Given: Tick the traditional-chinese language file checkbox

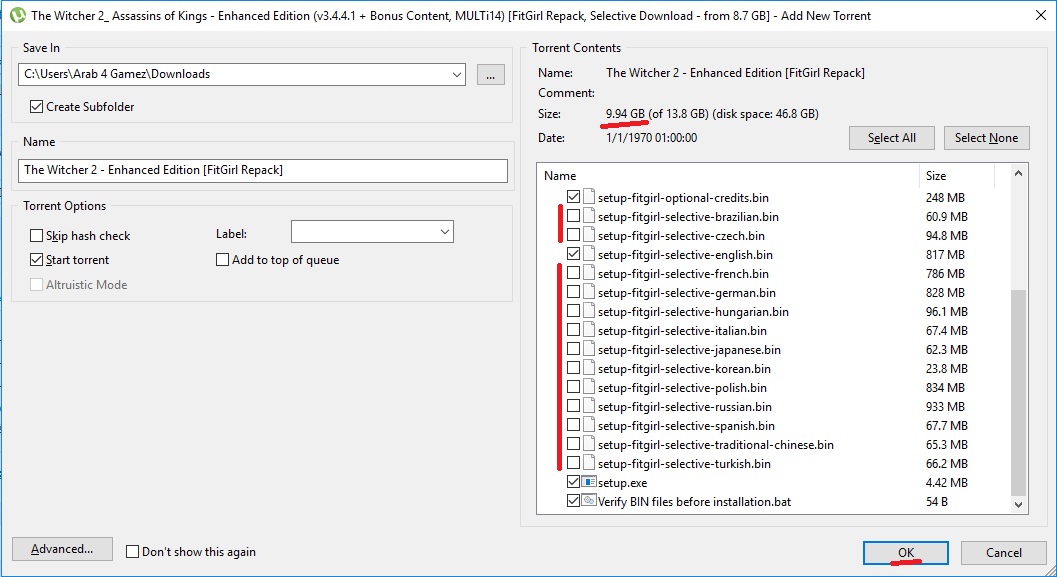Looking at the screenshot, I should [573, 444].
